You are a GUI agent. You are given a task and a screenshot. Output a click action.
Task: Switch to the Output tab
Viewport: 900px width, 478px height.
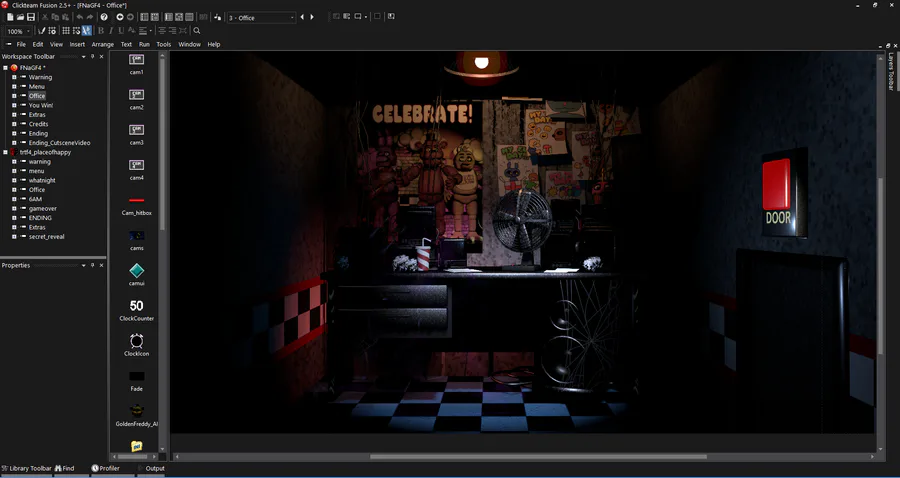151,468
